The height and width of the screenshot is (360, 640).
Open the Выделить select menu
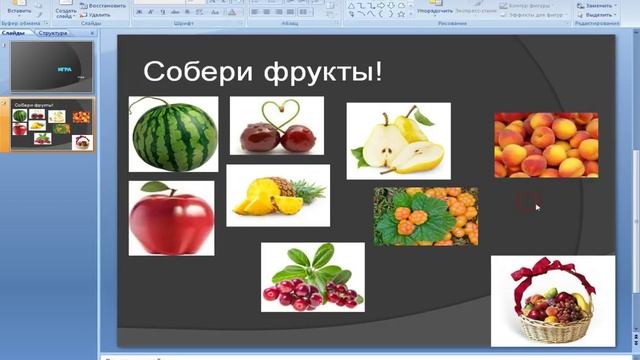(597, 15)
